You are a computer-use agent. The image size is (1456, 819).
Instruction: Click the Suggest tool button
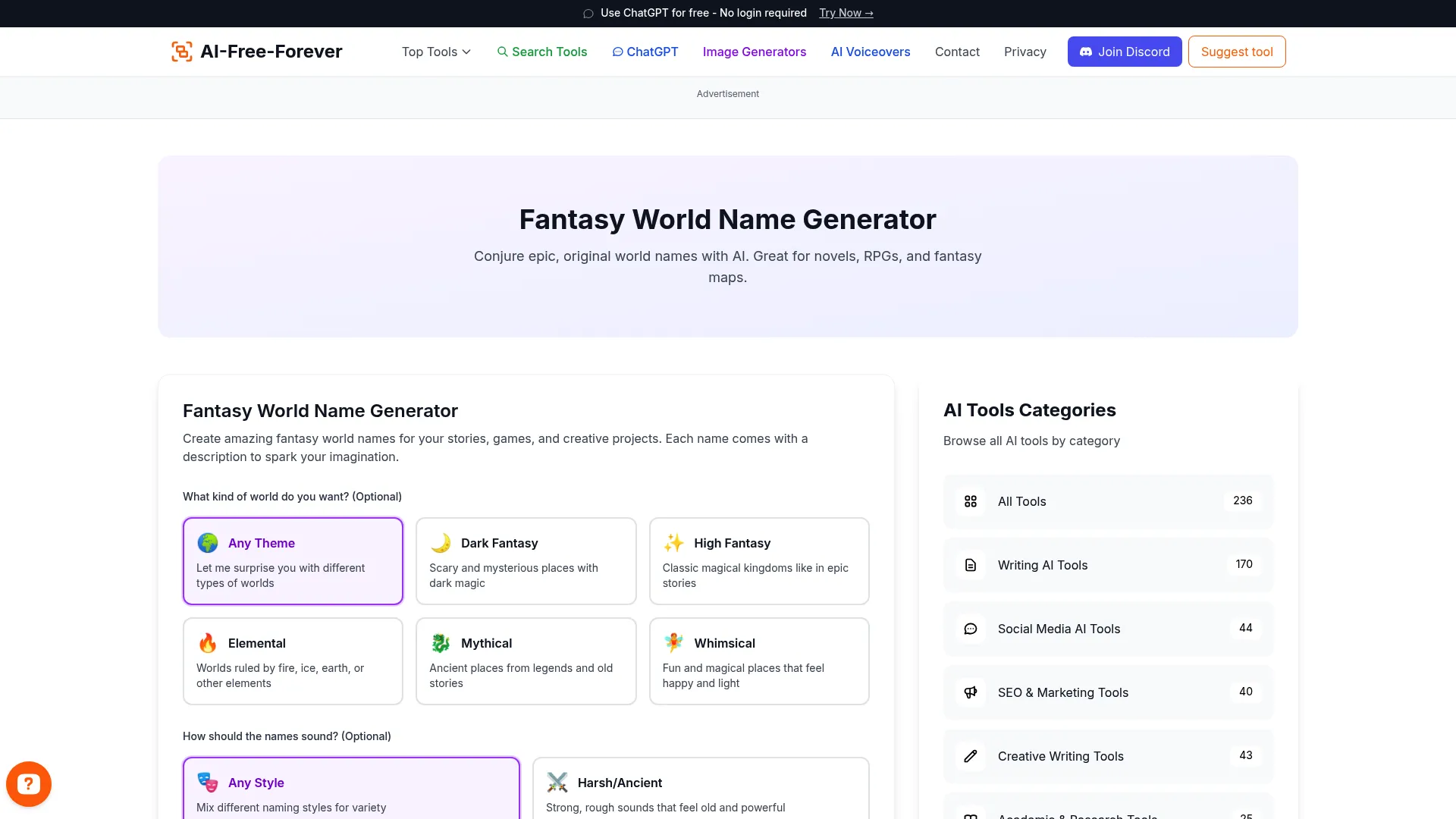(1236, 52)
